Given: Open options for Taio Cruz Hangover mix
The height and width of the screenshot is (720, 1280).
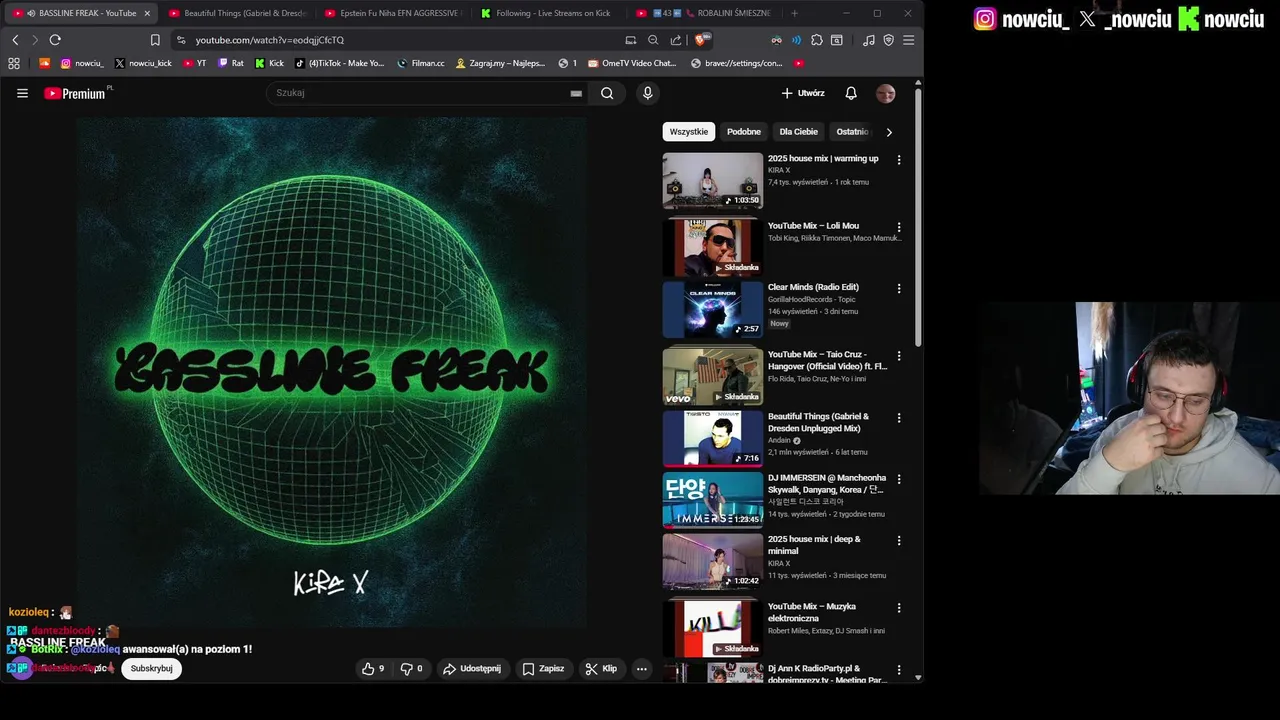Looking at the screenshot, I should [x=898, y=356].
